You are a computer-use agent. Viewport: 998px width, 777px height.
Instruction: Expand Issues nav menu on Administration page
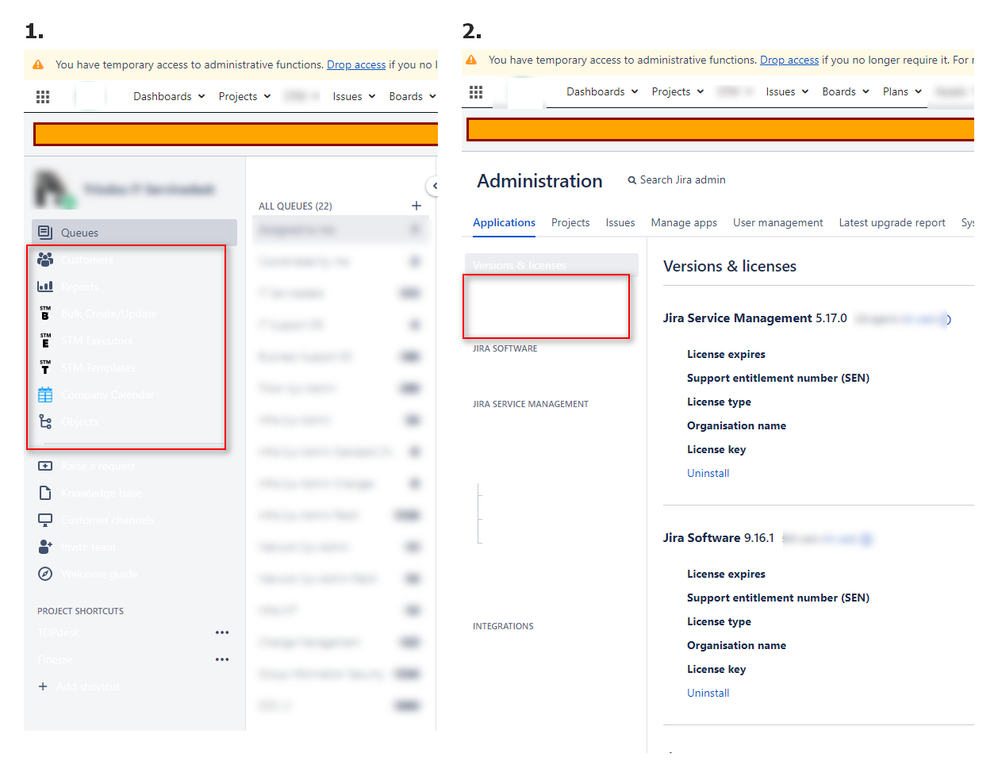click(787, 92)
